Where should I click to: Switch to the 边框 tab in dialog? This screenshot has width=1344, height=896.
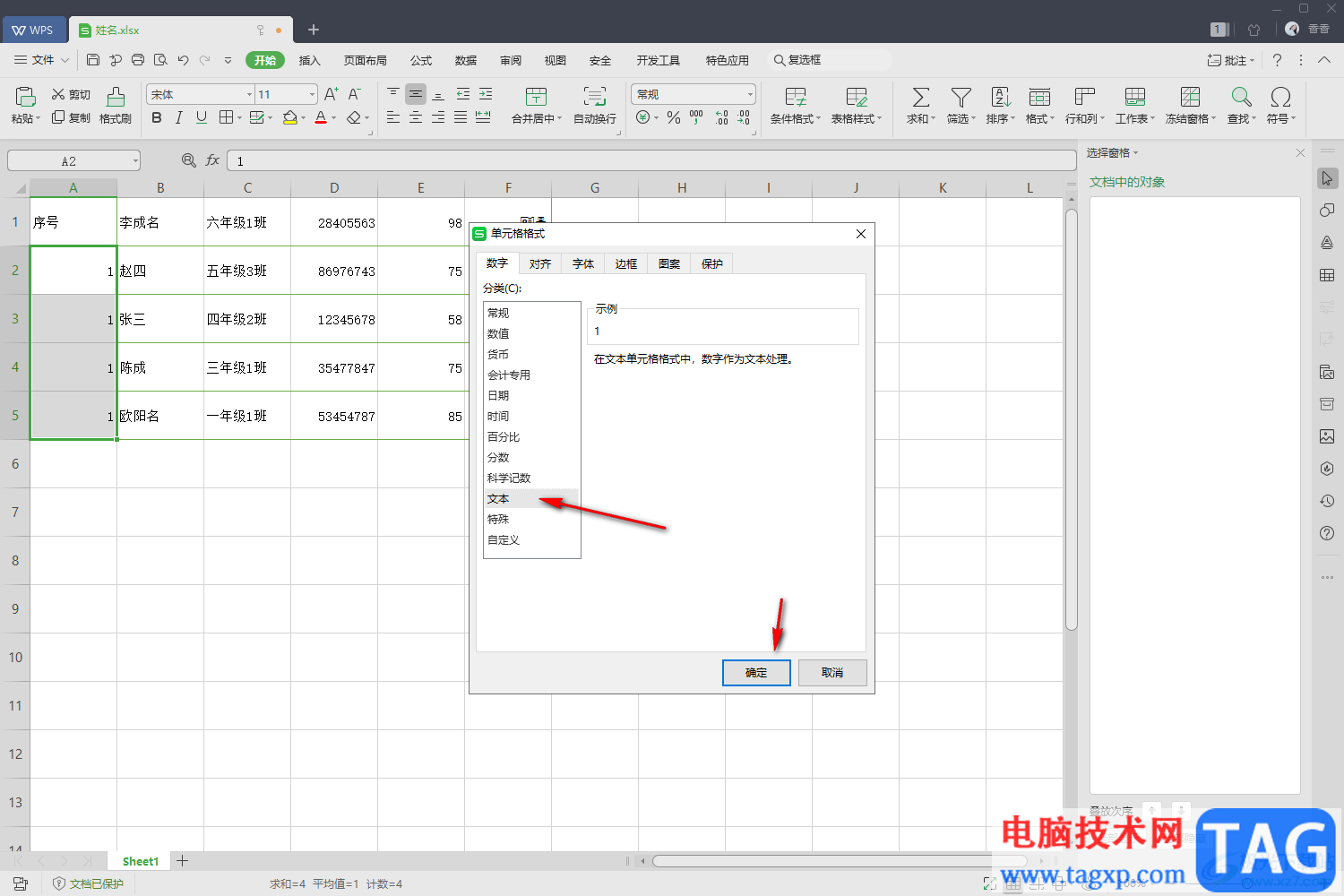pos(626,263)
